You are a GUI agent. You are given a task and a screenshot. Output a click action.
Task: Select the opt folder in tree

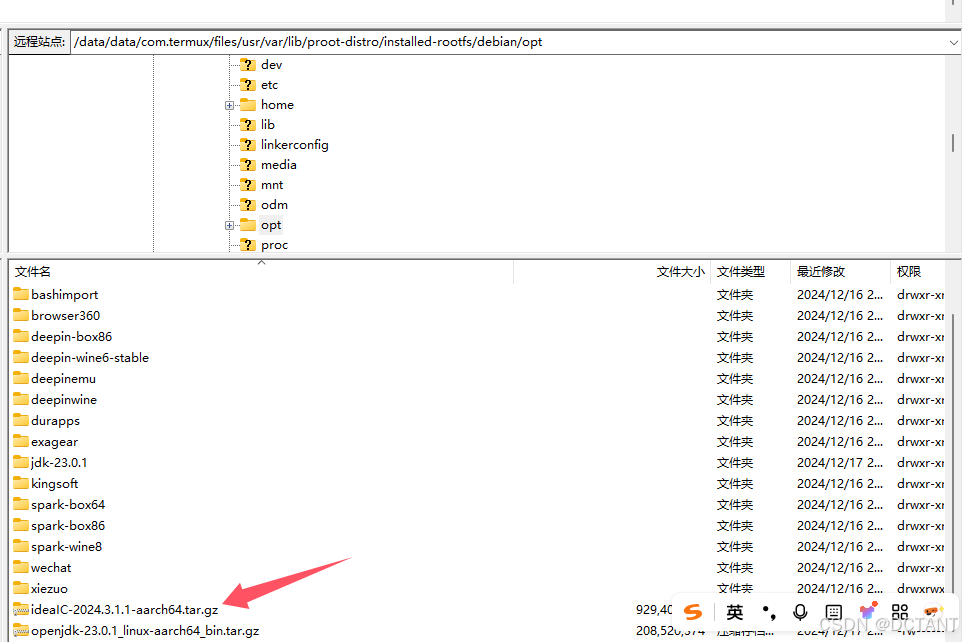(271, 225)
